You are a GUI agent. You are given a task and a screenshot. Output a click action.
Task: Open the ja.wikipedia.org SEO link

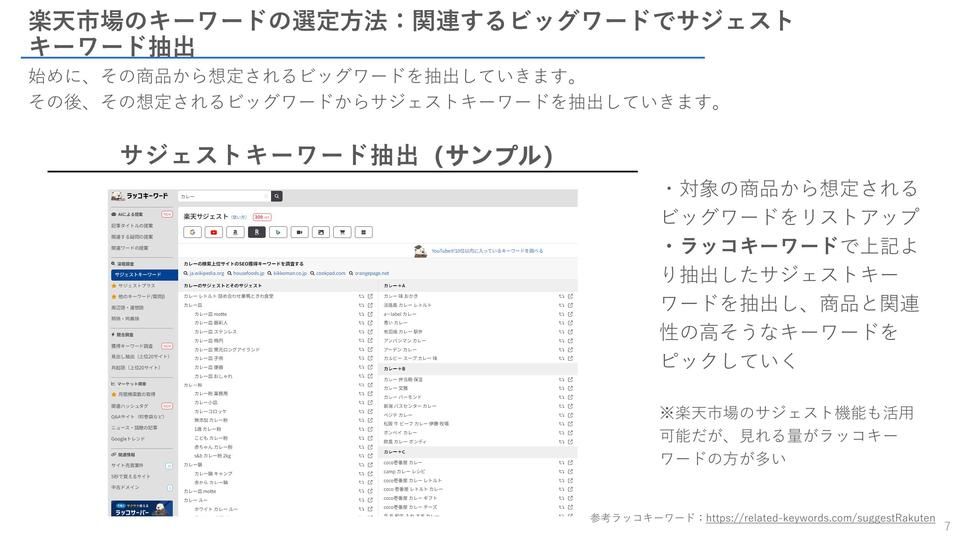pyautogui.click(x=206, y=273)
